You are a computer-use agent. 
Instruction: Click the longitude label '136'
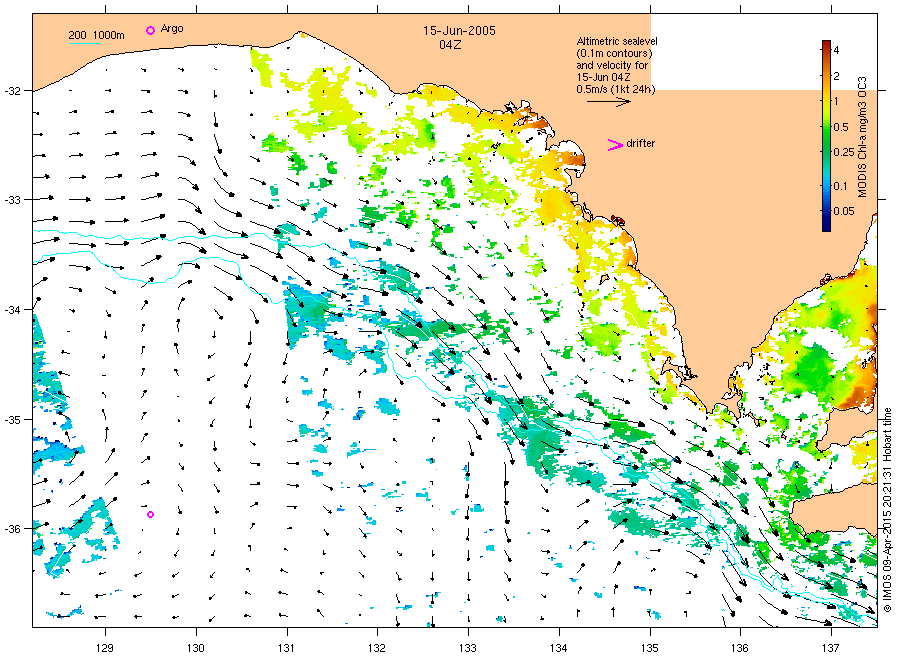click(740, 648)
